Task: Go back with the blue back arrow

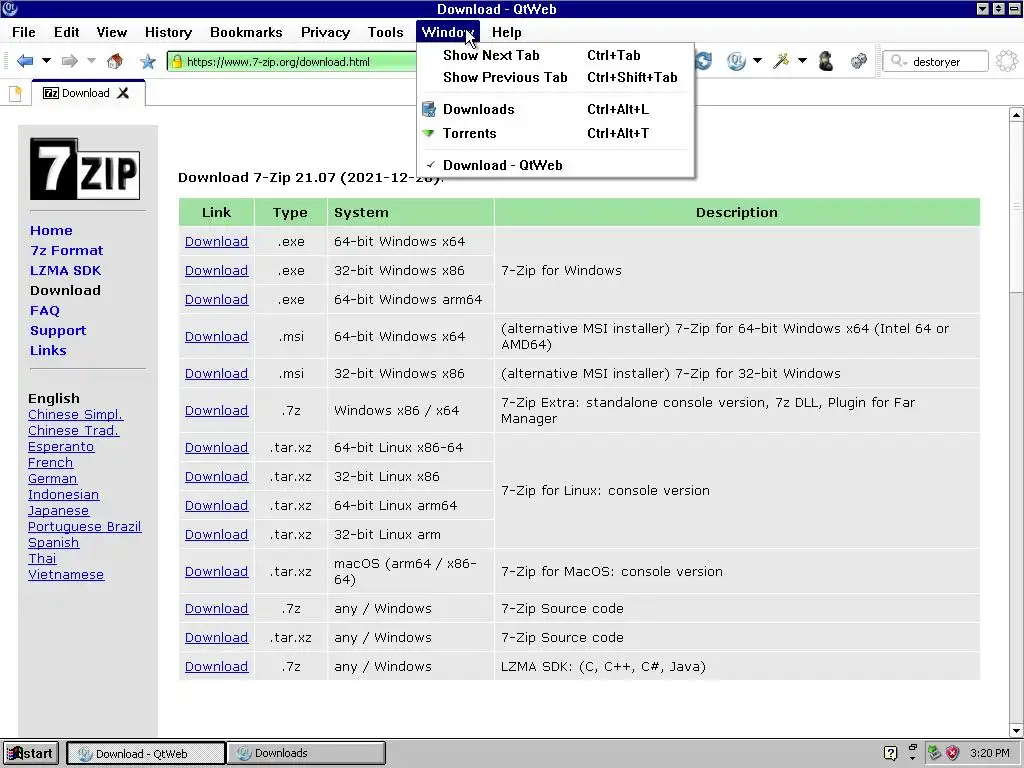Action: [x=25, y=61]
